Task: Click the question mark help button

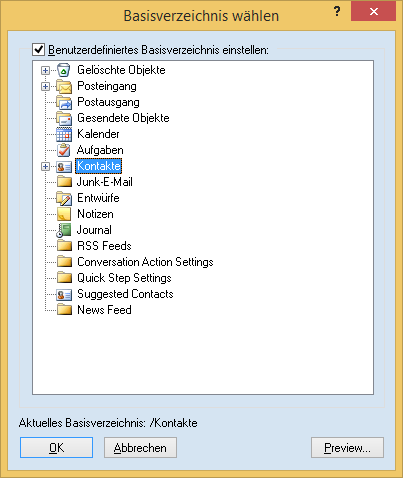Action: pyautogui.click(x=337, y=12)
